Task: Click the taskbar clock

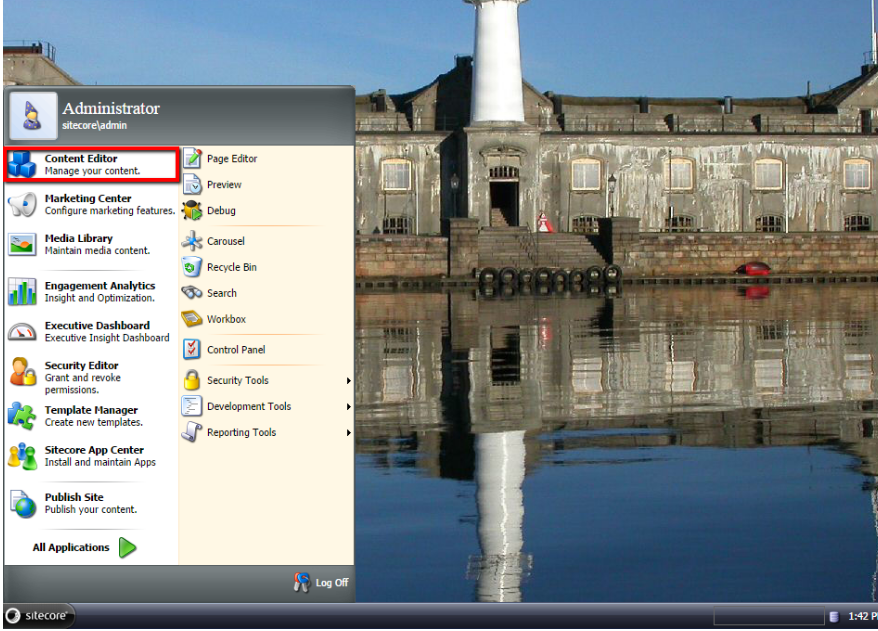Action: point(862,616)
